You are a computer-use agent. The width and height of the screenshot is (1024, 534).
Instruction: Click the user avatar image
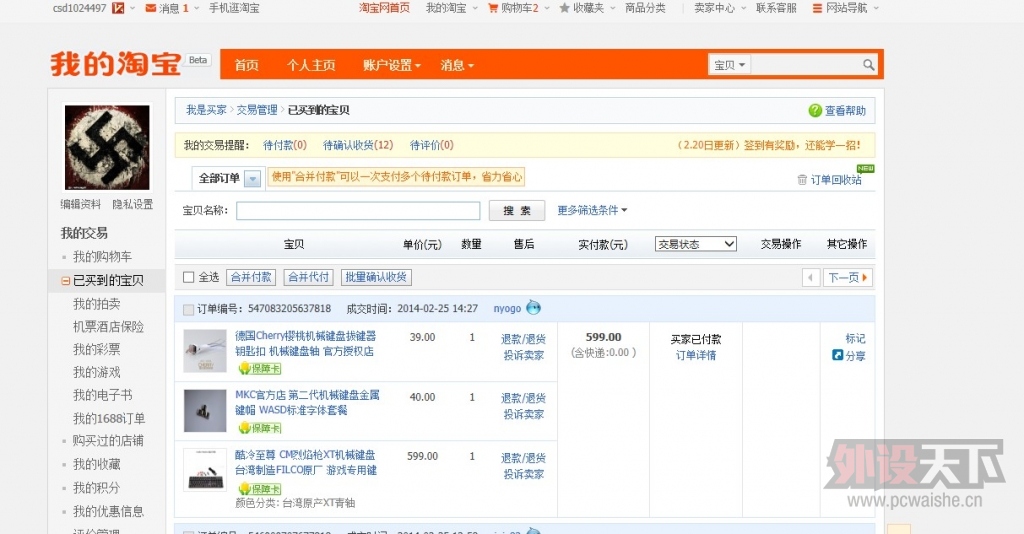coord(107,148)
